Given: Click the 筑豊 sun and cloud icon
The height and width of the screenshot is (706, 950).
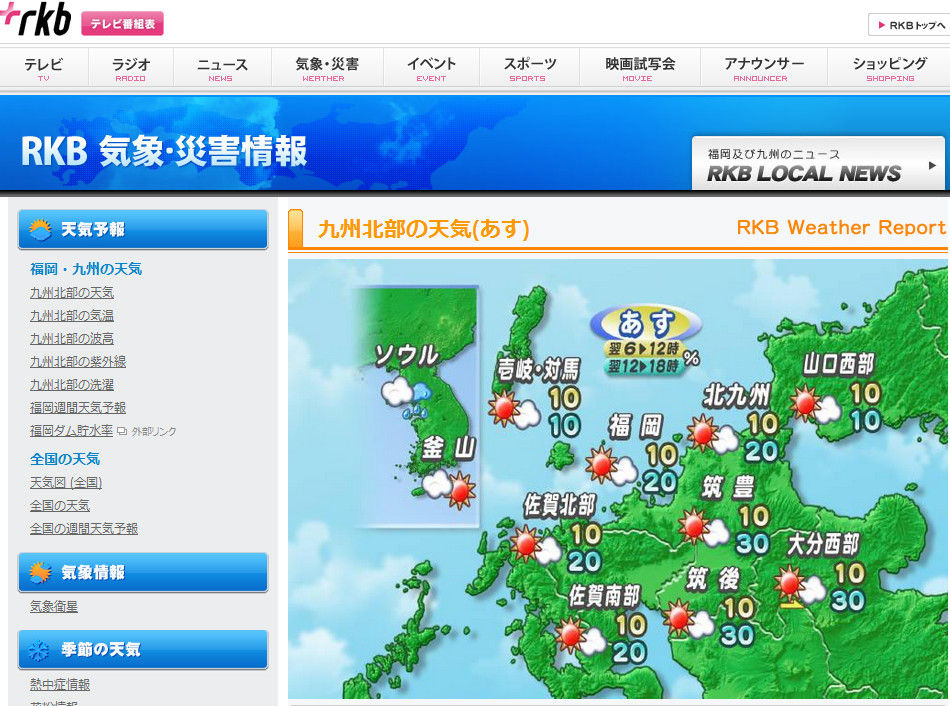Looking at the screenshot, I should 703,527.
